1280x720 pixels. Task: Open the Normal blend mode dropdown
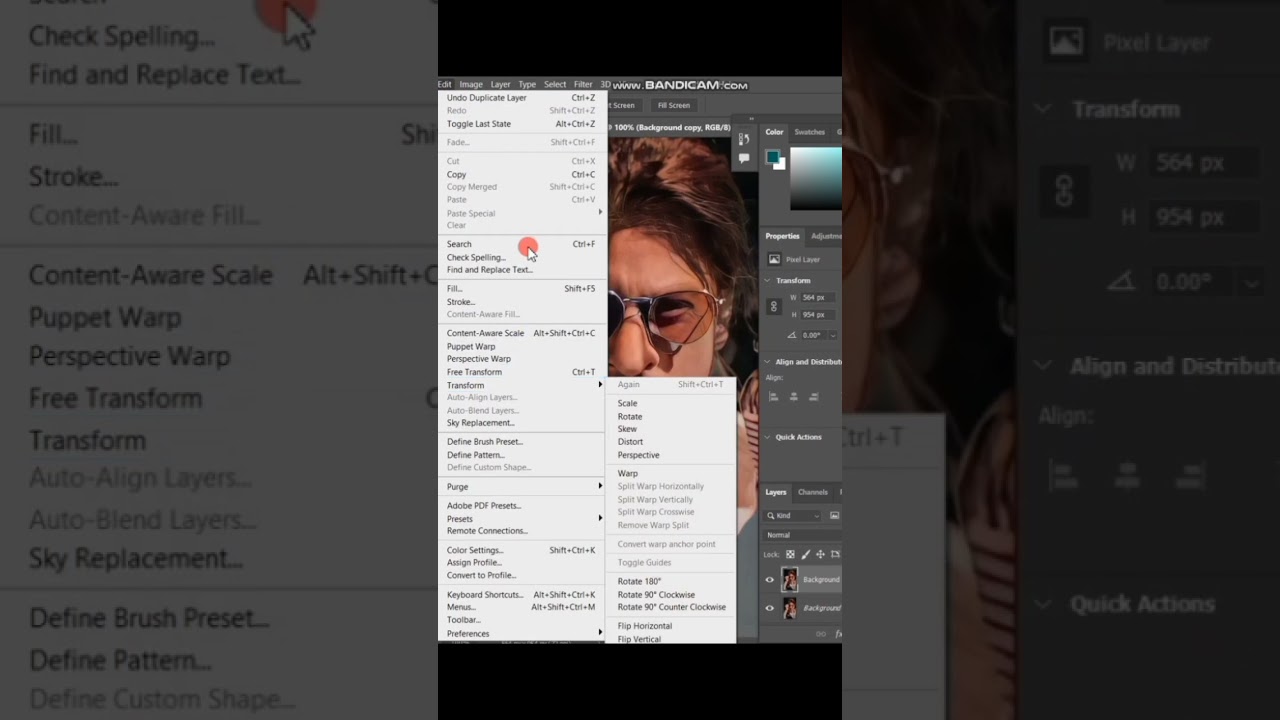pyautogui.click(x=803, y=535)
